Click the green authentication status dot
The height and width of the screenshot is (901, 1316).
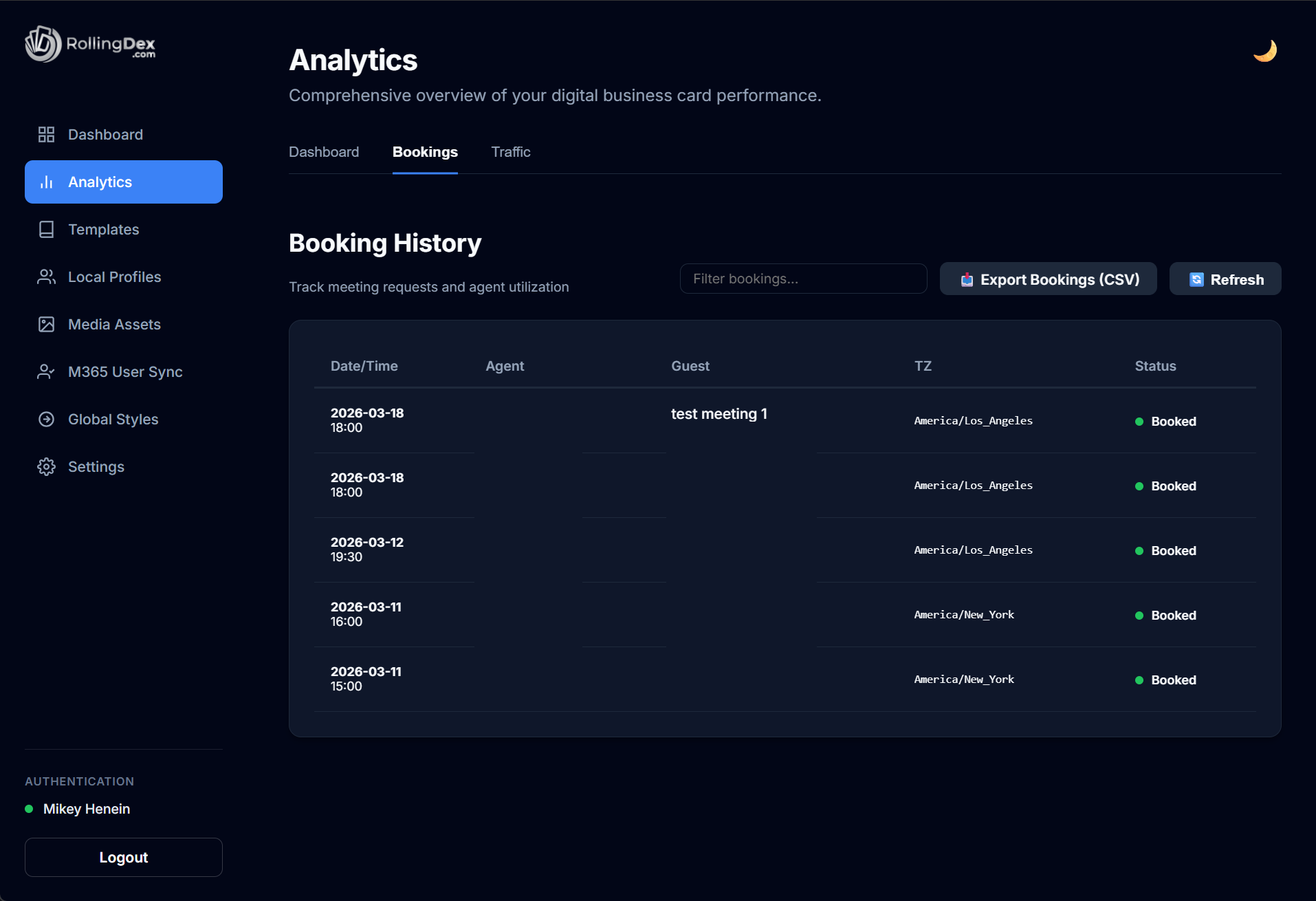point(29,810)
